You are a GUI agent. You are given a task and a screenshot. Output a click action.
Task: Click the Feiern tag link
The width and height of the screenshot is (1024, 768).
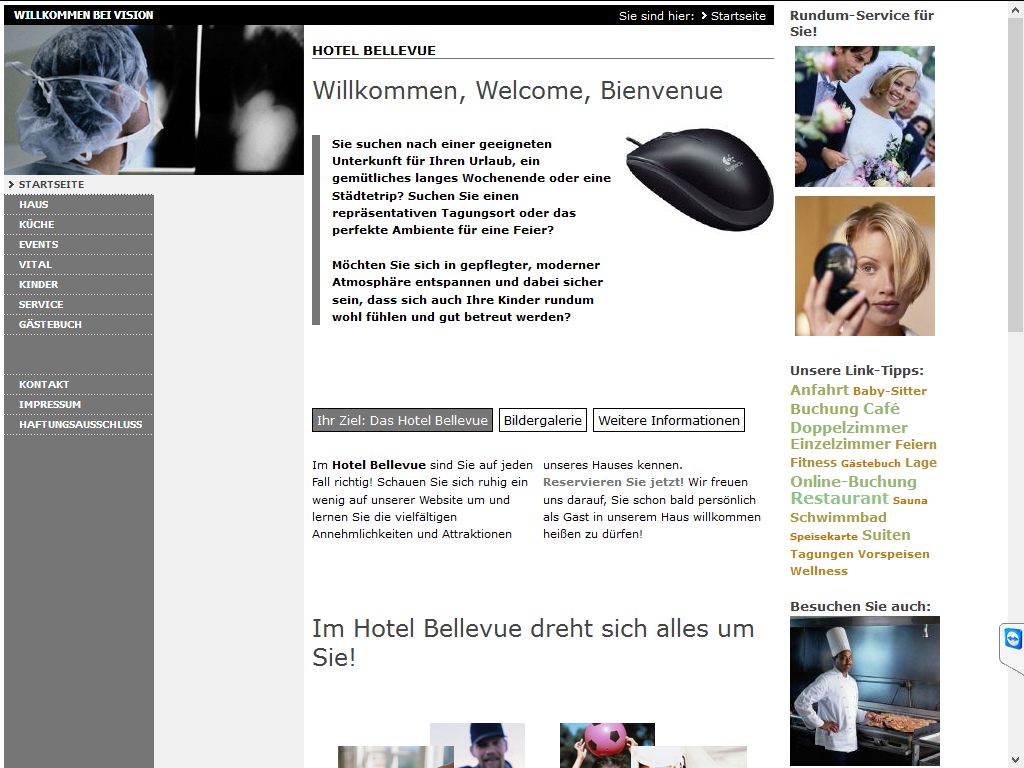tap(916, 445)
